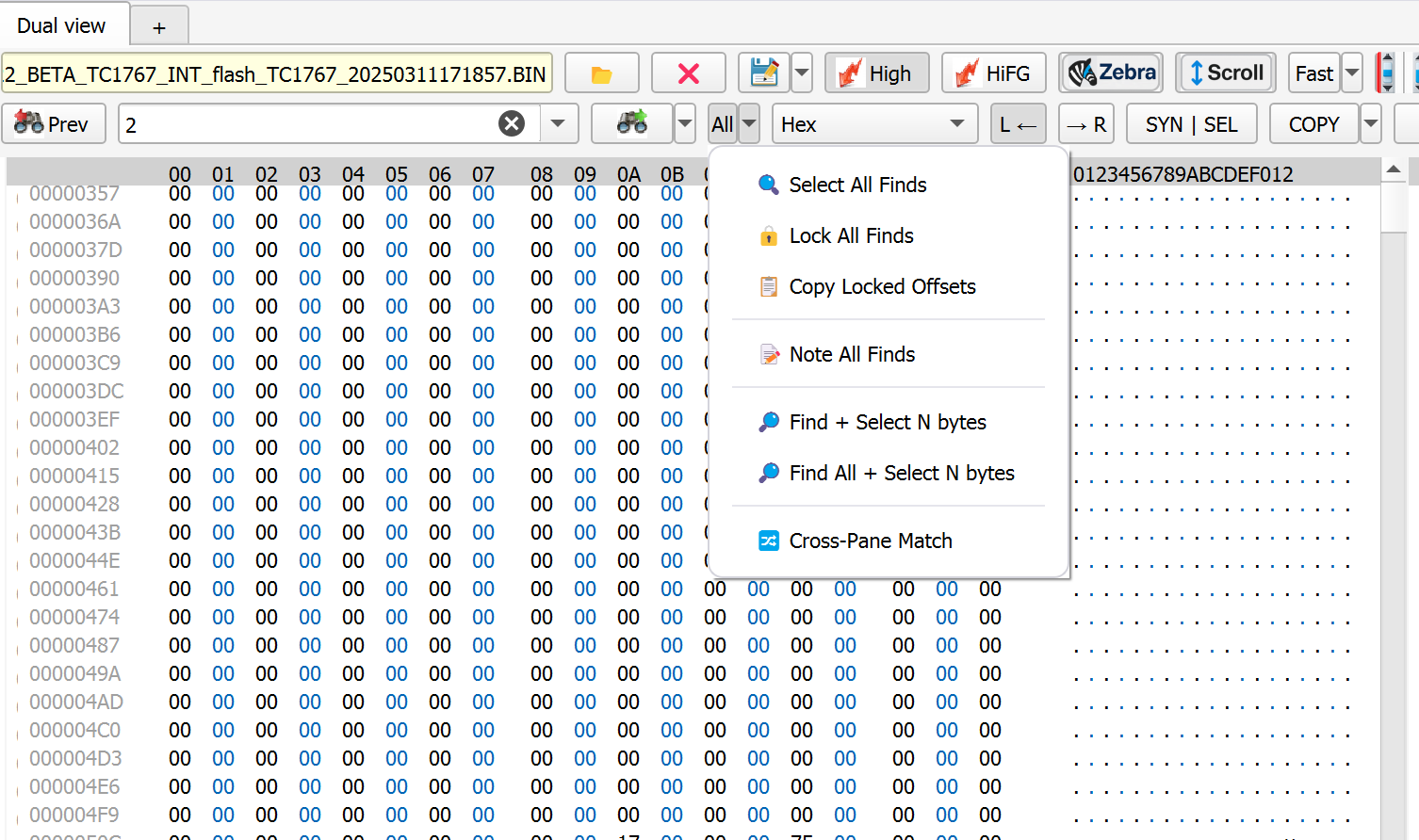Toggle SYN | SEL button

tap(1192, 124)
